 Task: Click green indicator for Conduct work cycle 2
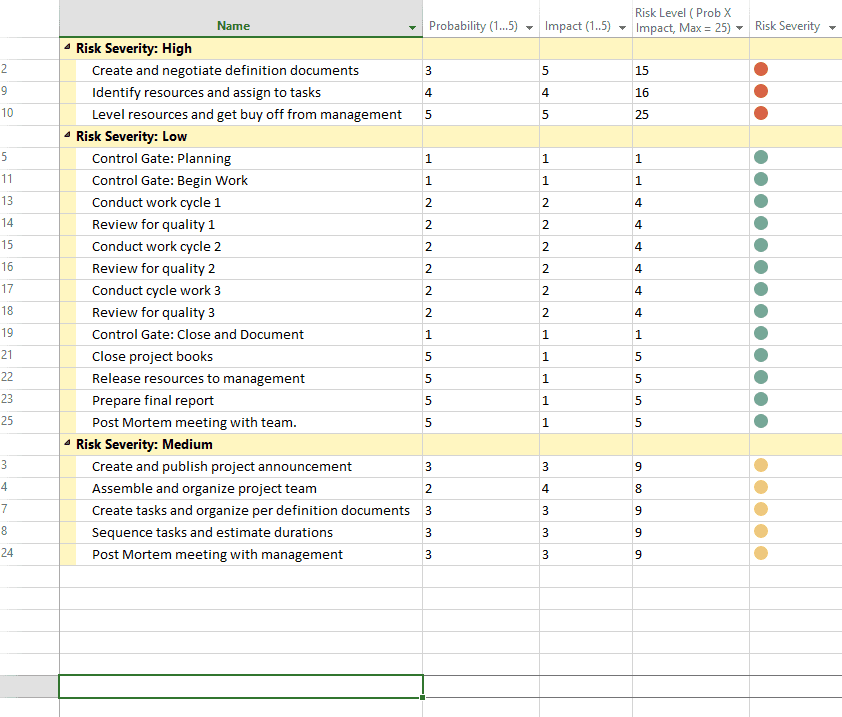coord(761,245)
